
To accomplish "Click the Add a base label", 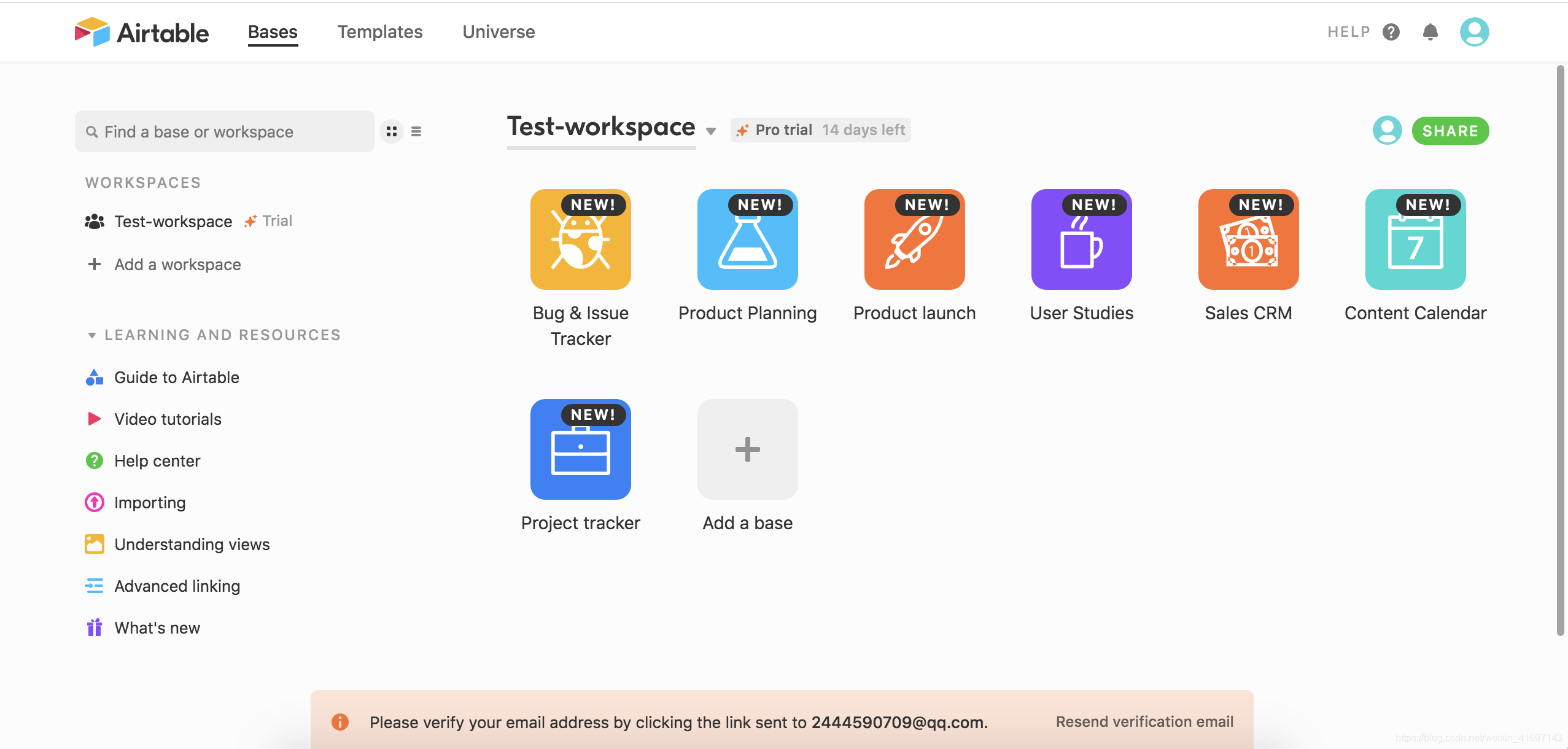I will coord(747,523).
